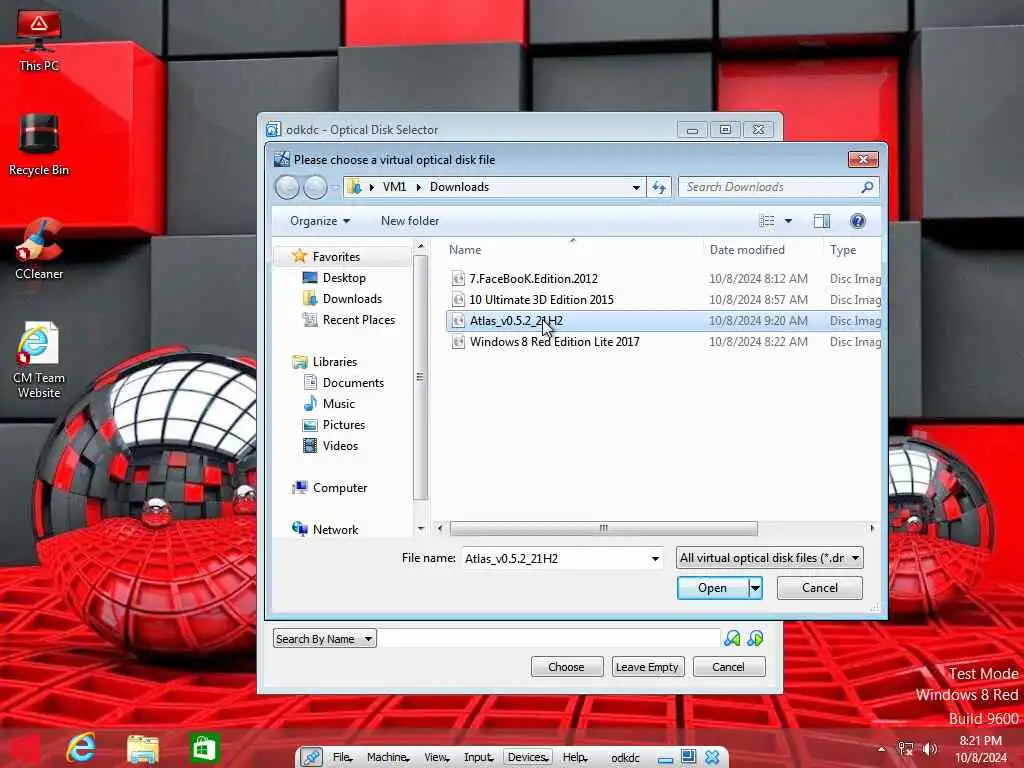Show hidden system tray icons arrow
This screenshot has width=1024, height=768.
881,749
